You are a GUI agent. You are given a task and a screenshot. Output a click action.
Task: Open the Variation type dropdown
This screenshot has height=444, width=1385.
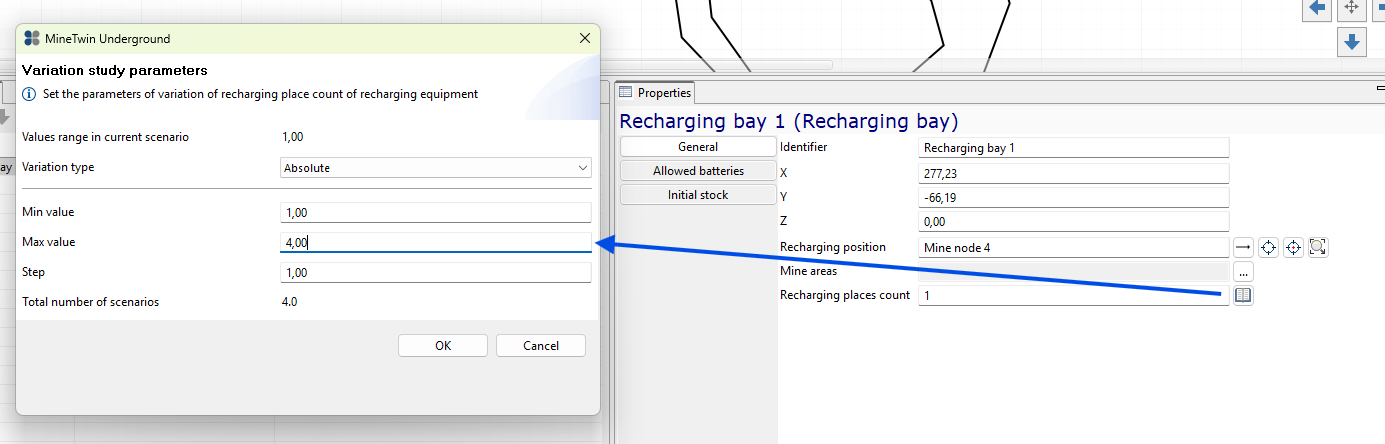pyautogui.click(x=436, y=168)
